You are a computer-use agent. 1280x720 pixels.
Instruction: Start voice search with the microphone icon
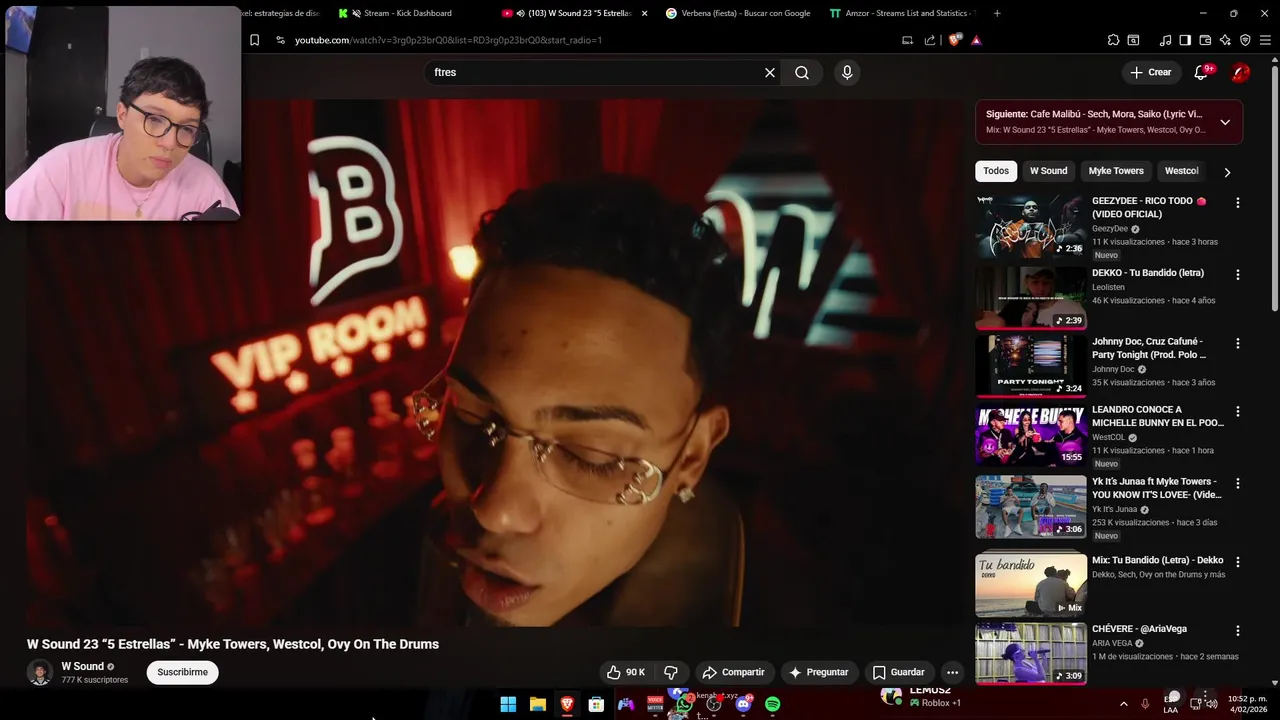pos(847,72)
